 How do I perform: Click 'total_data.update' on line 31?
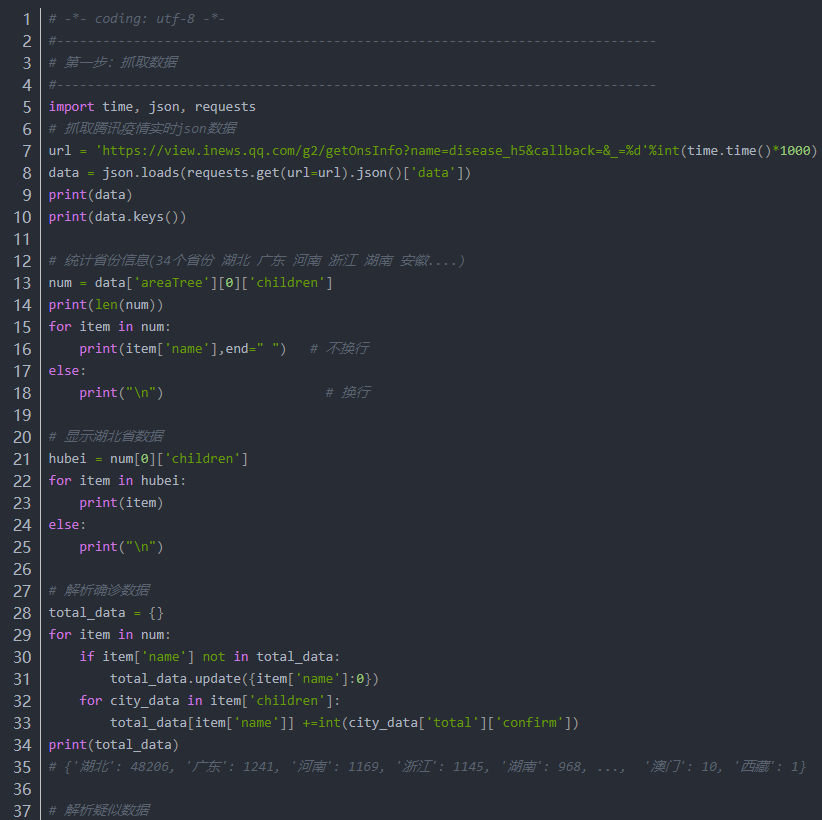coord(175,679)
